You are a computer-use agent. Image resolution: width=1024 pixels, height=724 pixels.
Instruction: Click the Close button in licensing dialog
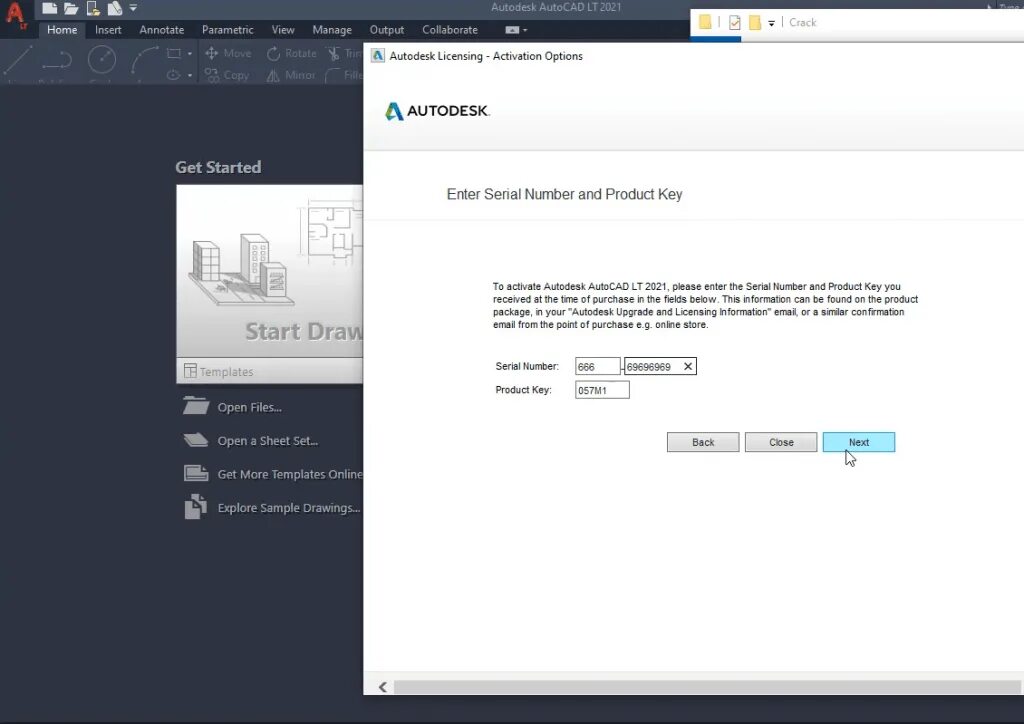(x=781, y=442)
